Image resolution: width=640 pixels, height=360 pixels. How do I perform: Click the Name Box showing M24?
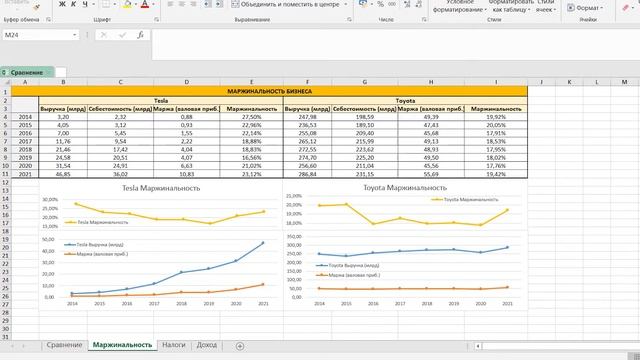[x=37, y=35]
